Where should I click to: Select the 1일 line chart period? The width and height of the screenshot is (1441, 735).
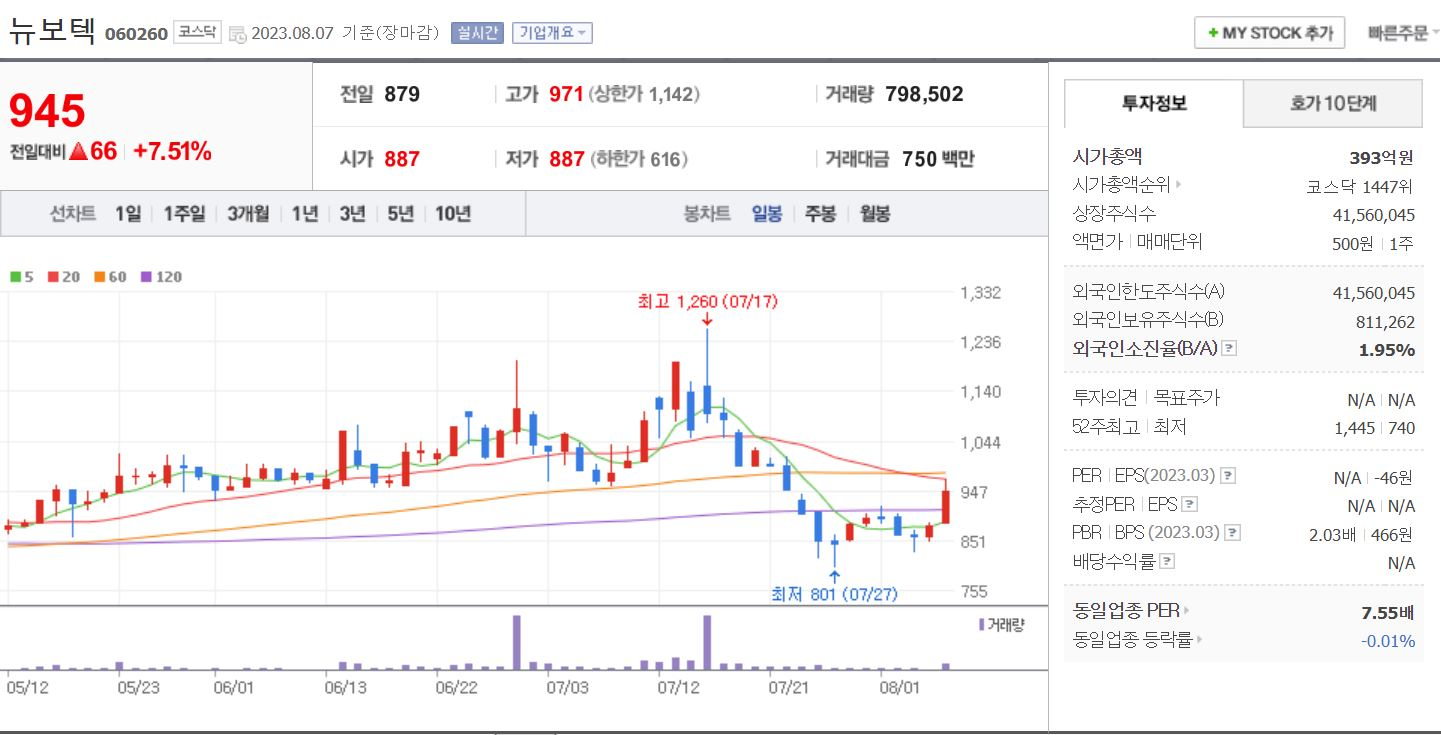(x=127, y=214)
